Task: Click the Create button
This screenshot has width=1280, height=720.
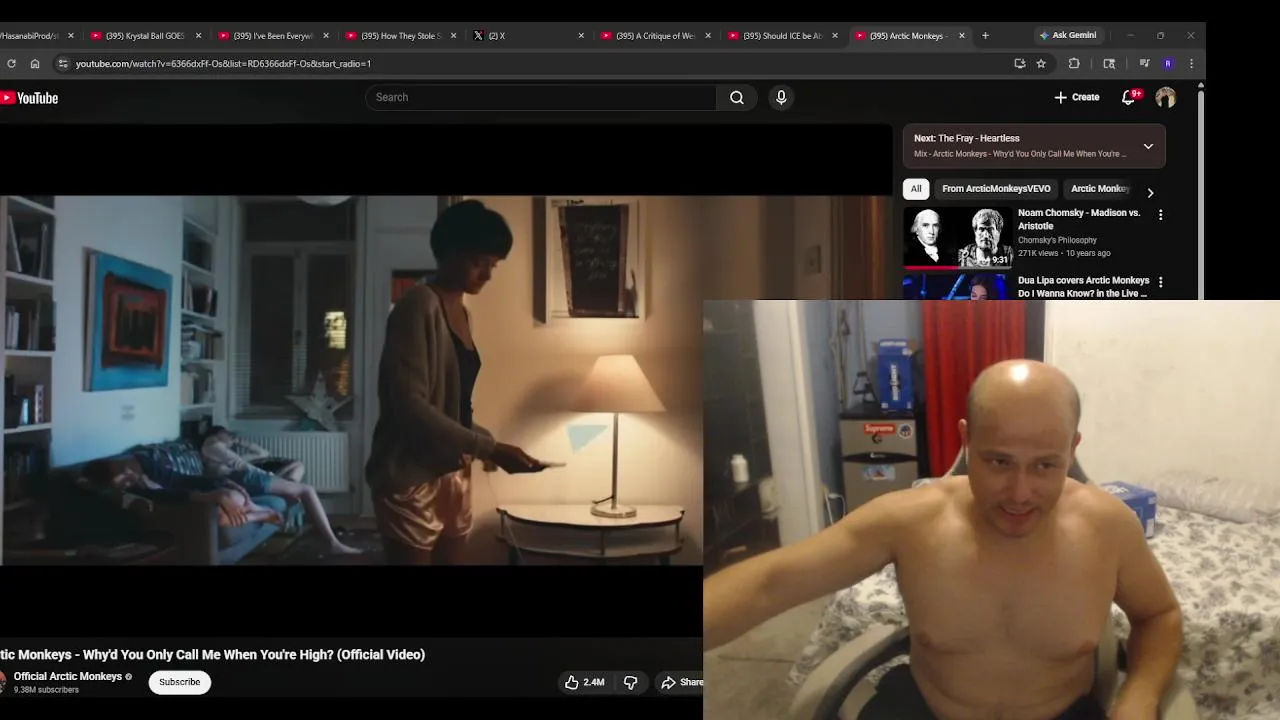Action: coord(1077,97)
